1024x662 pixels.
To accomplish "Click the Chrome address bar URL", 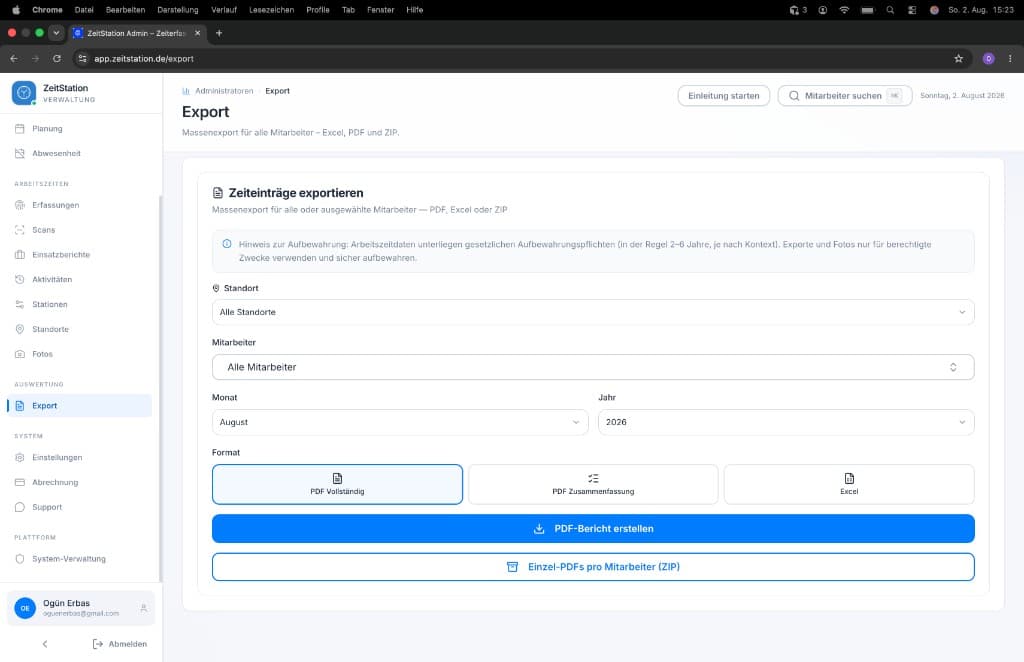I will tap(144, 59).
